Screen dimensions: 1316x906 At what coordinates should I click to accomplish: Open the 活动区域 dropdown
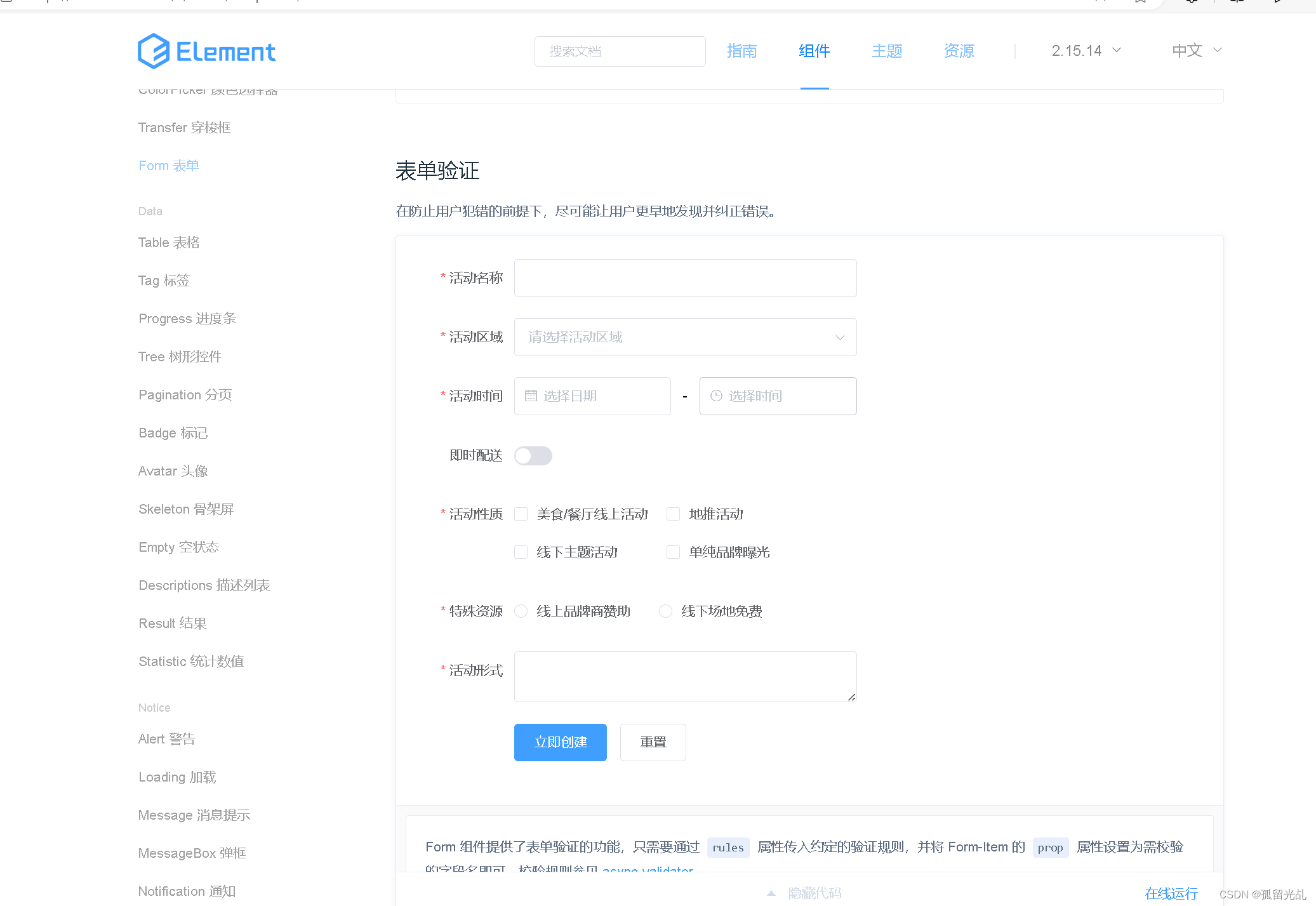coord(686,337)
